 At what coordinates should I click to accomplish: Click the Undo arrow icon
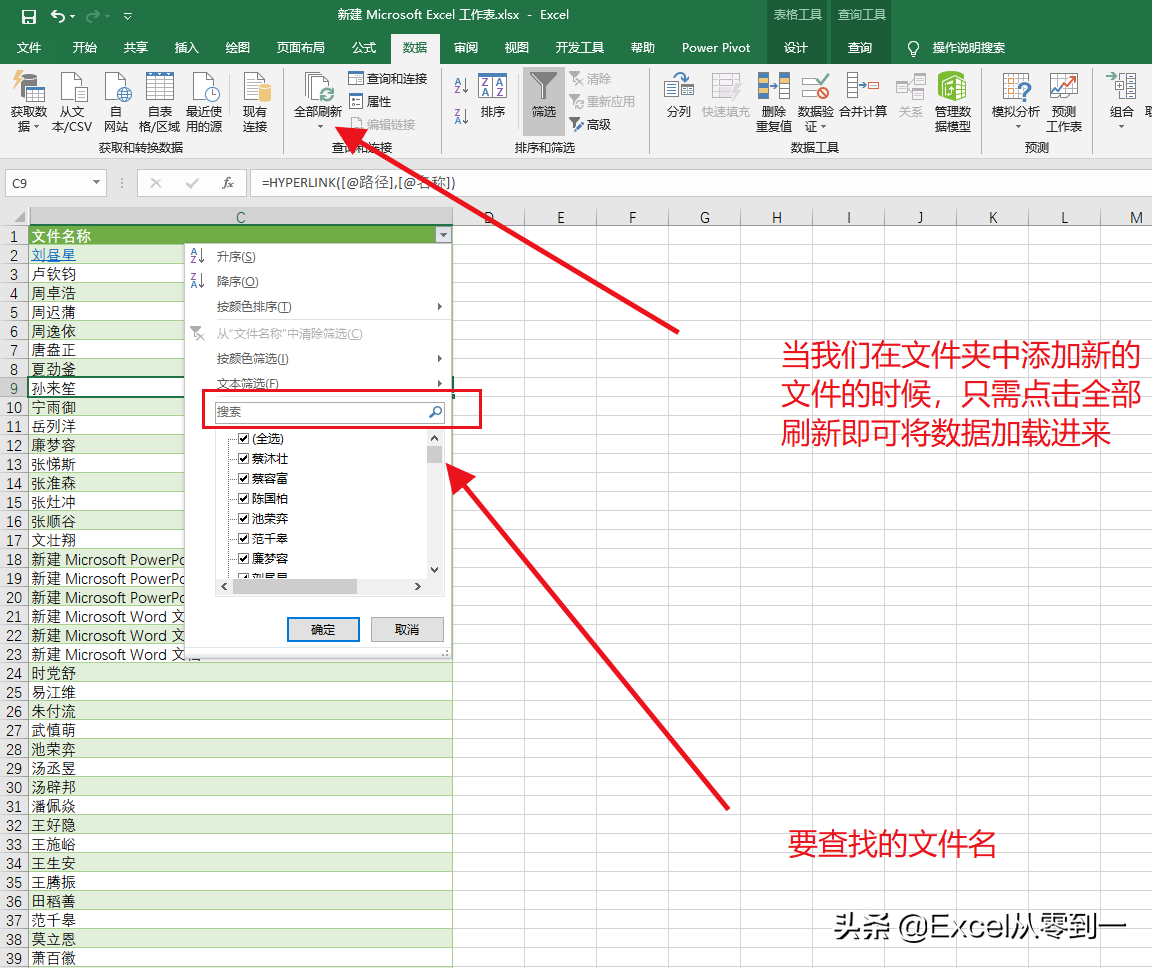58,15
